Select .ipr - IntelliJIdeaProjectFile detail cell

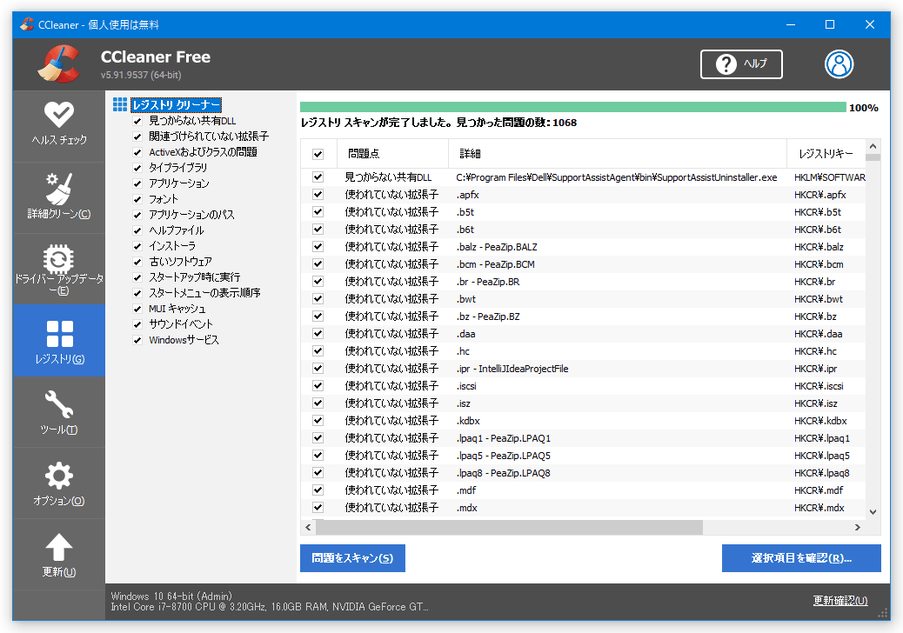512,369
